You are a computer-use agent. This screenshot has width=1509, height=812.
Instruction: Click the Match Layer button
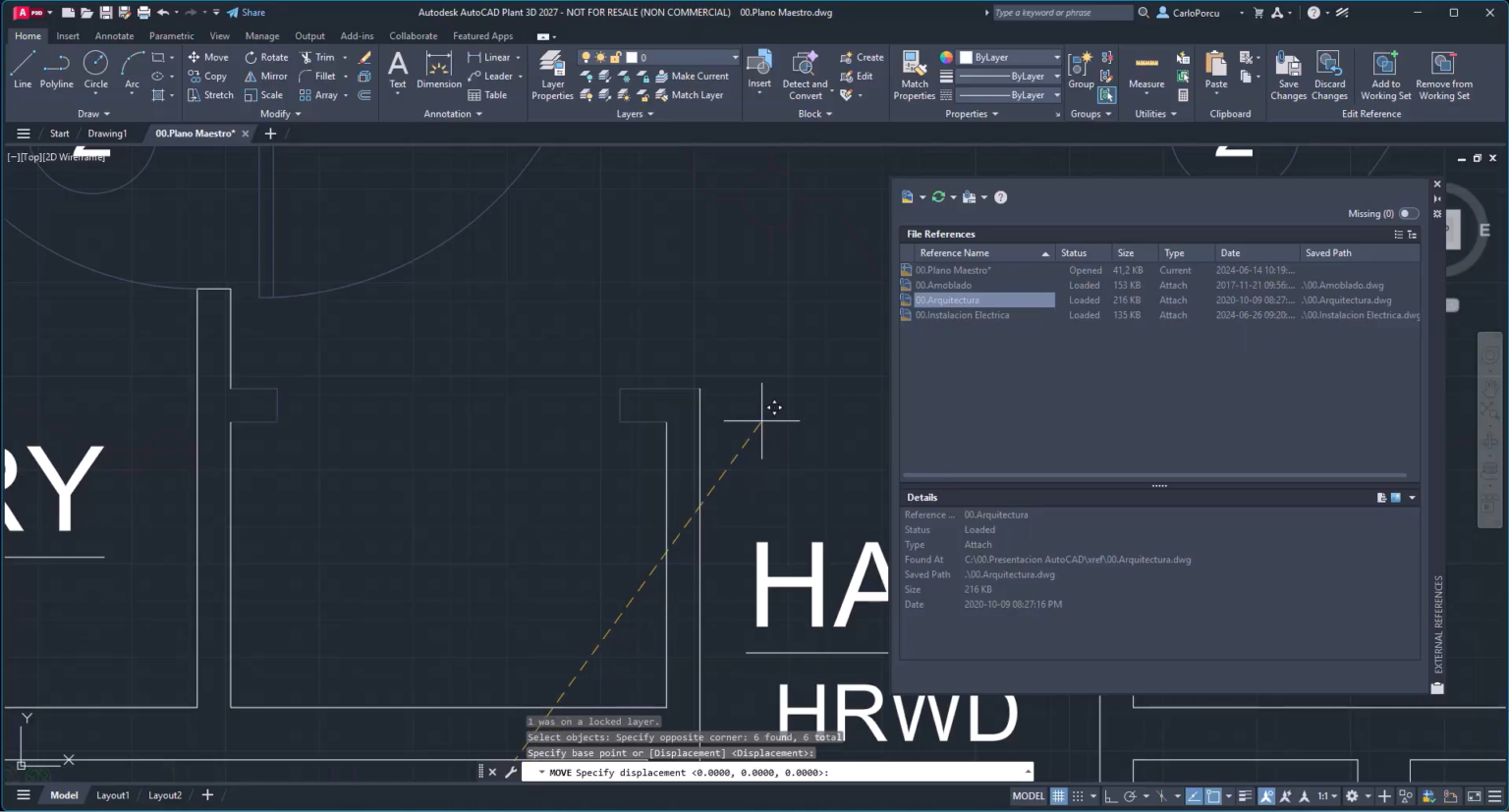pyautogui.click(x=689, y=95)
